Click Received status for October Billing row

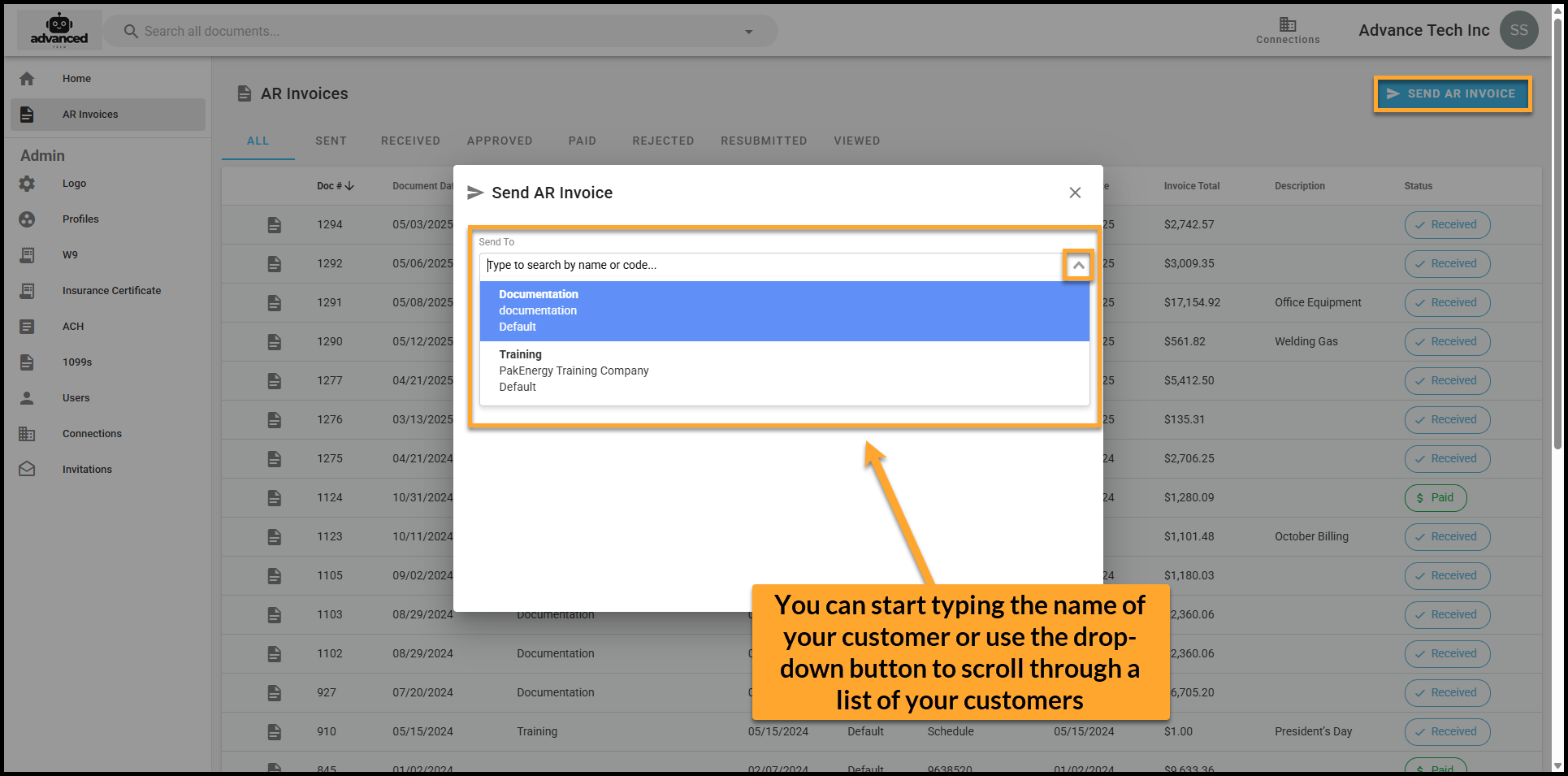click(x=1447, y=537)
